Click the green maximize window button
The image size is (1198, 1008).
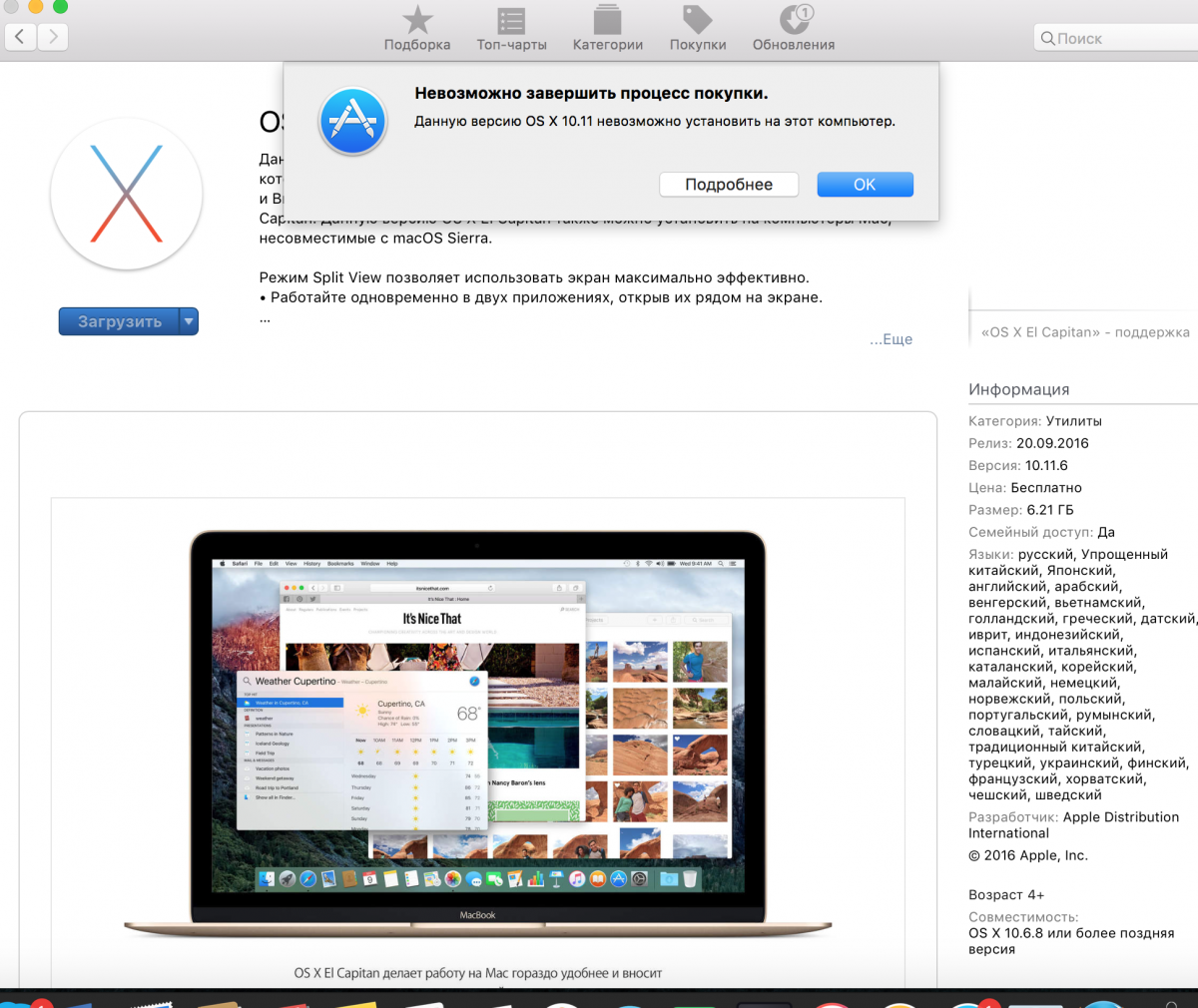[60, 6]
